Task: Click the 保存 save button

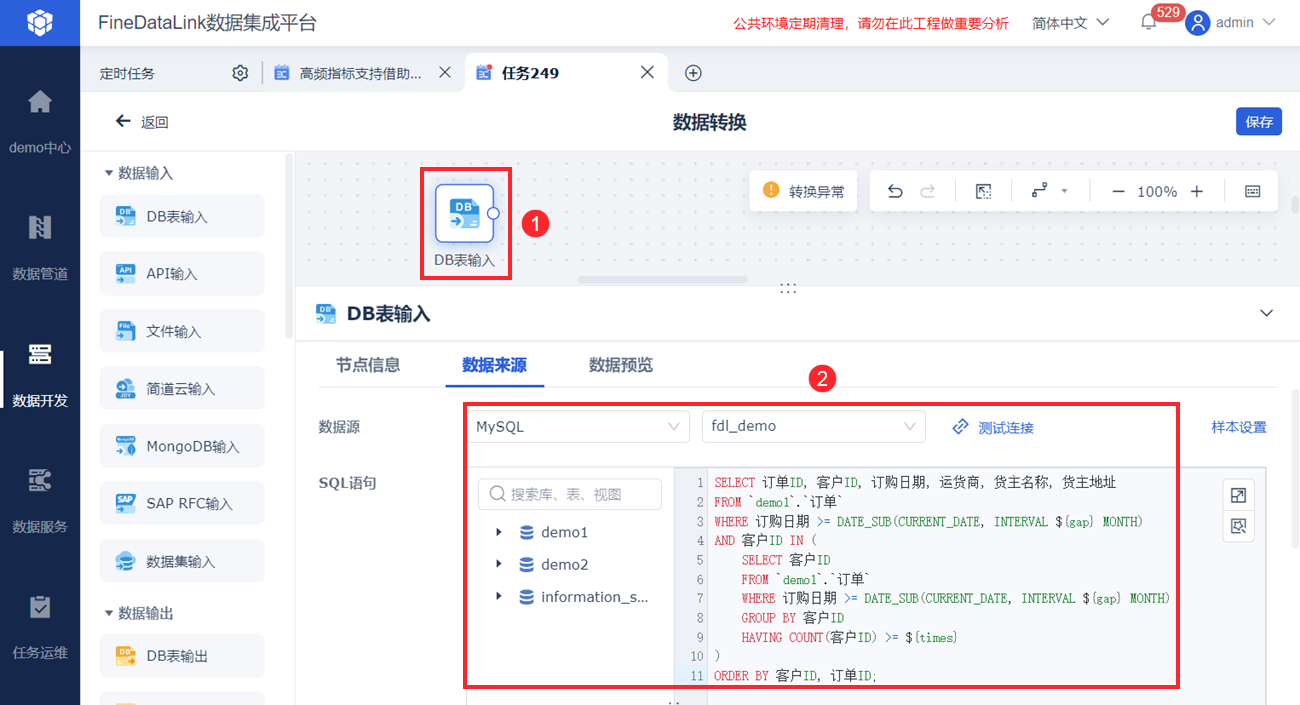Action: click(x=1259, y=121)
